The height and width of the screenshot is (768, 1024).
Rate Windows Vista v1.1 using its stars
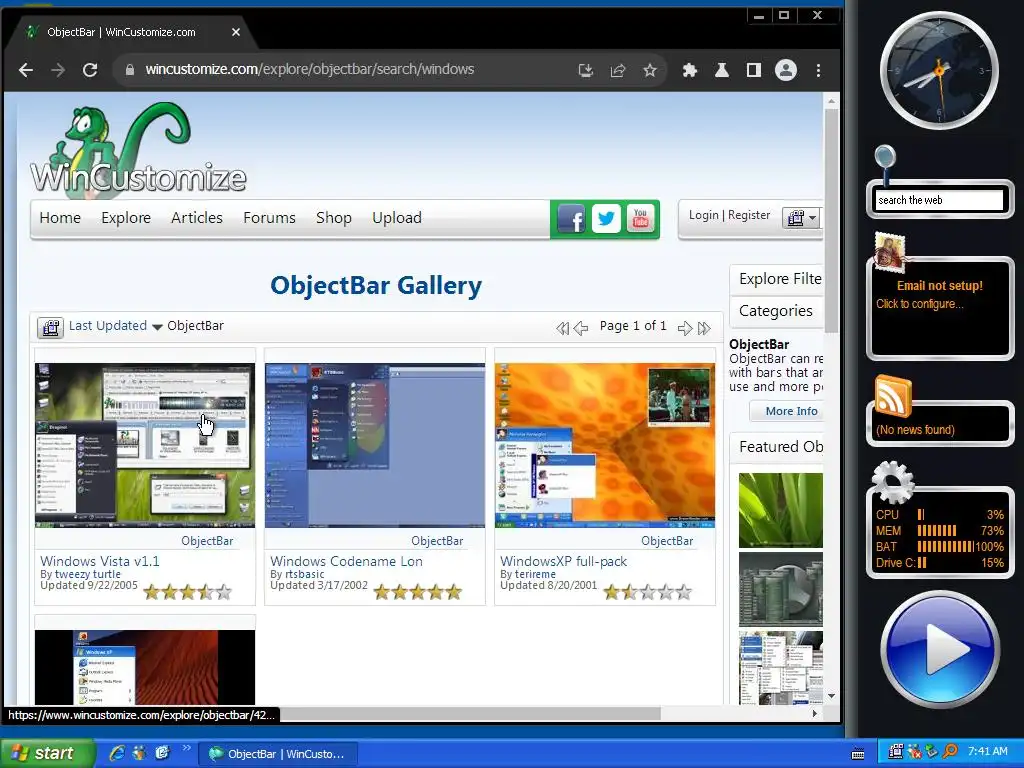tap(187, 592)
